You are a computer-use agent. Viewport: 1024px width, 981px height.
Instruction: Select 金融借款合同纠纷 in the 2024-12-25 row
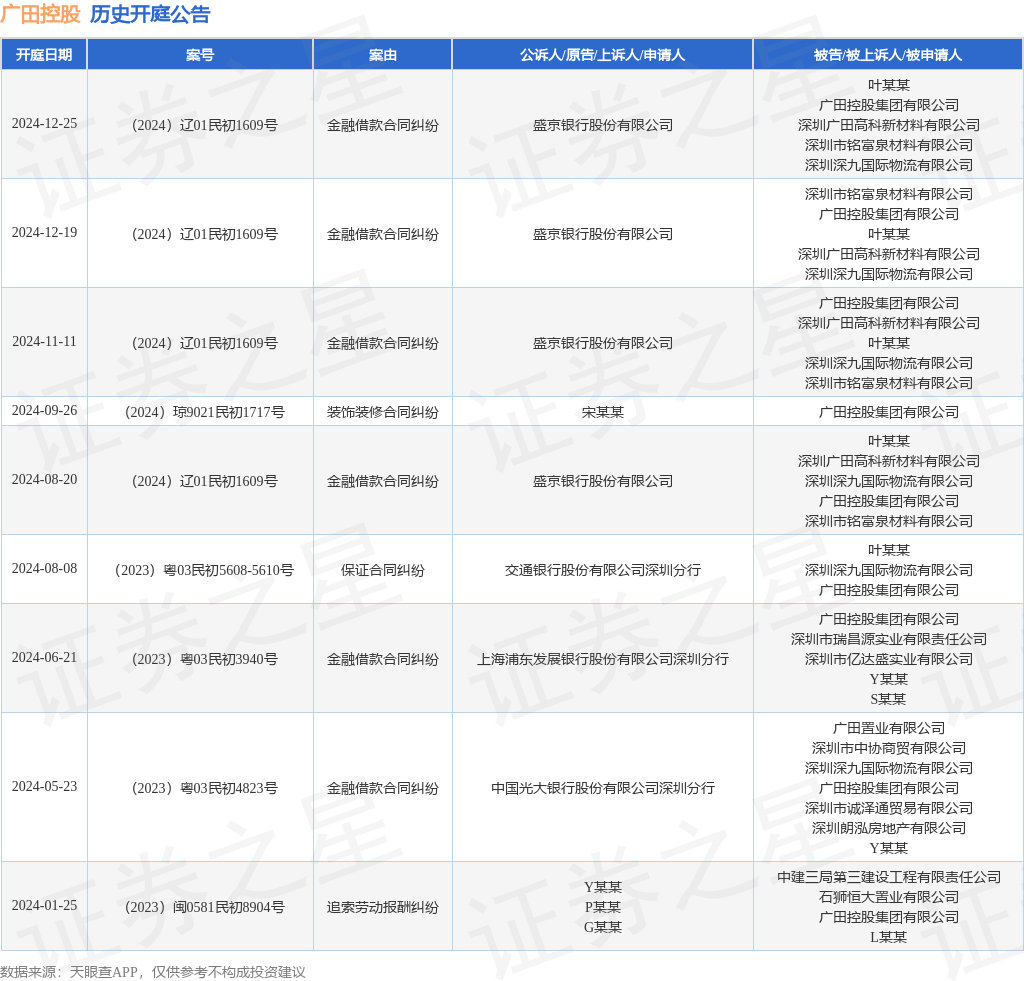pyautogui.click(x=383, y=125)
